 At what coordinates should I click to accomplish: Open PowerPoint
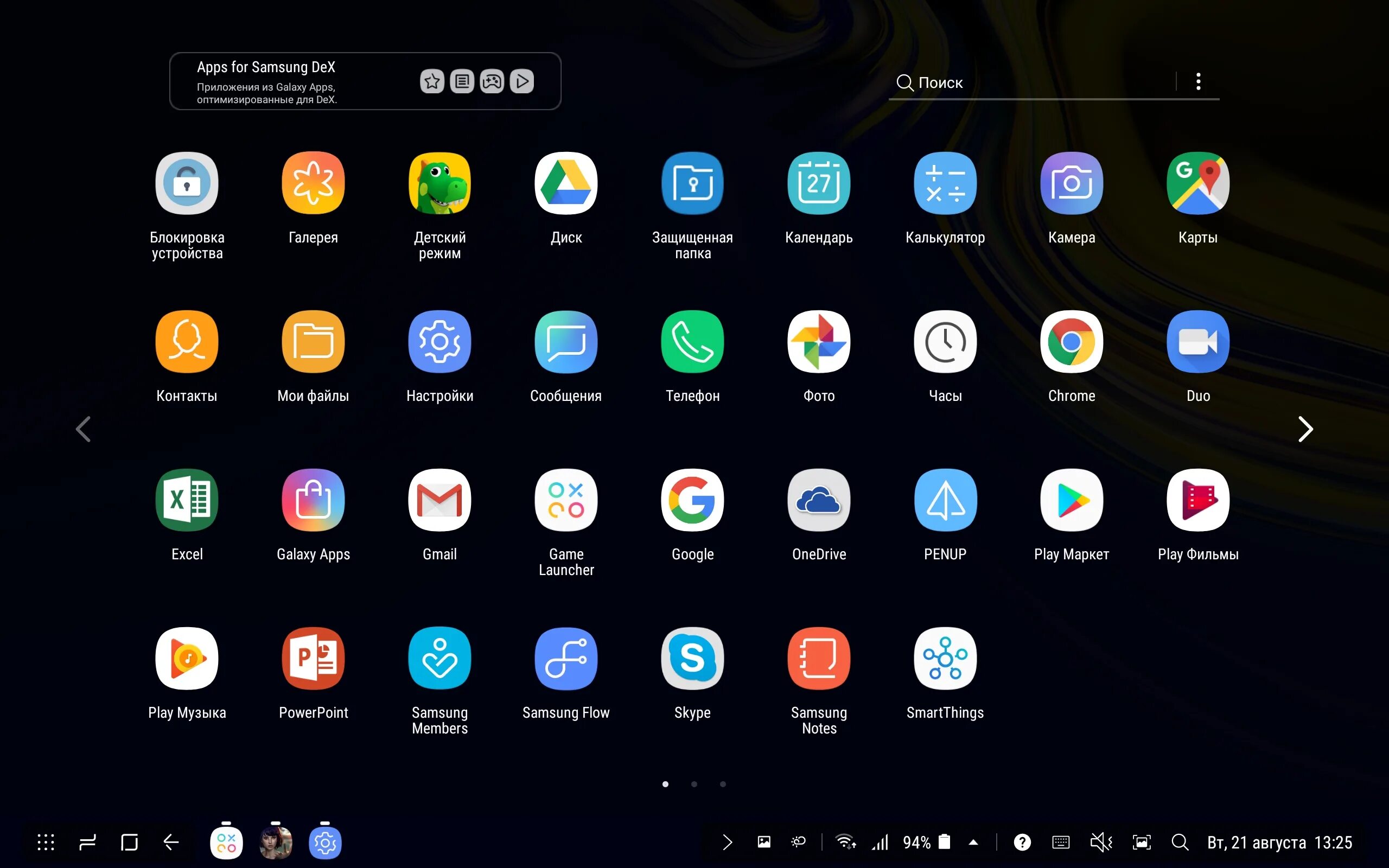pyautogui.click(x=314, y=658)
